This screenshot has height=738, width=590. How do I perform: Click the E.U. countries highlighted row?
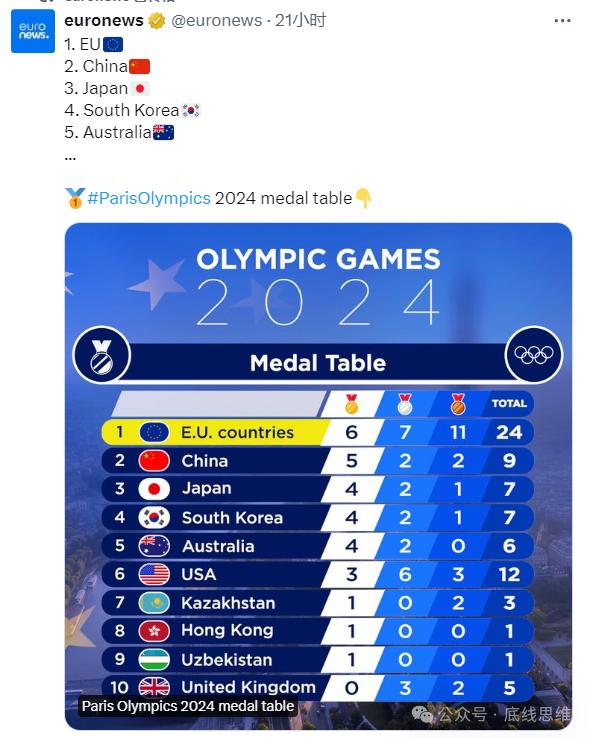[x=318, y=432]
